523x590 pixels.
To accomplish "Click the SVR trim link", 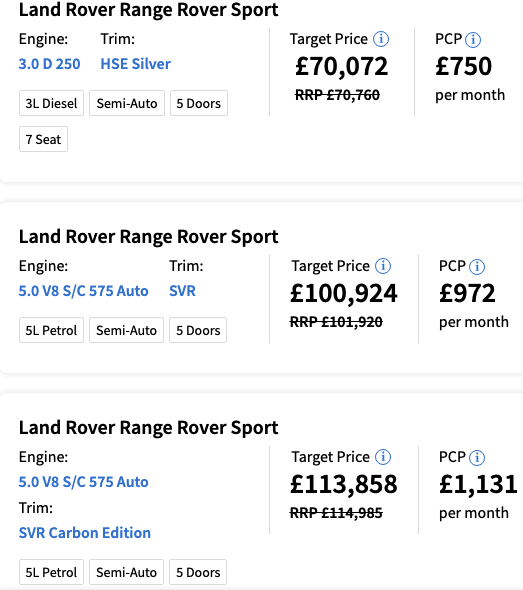I will pos(182,291).
